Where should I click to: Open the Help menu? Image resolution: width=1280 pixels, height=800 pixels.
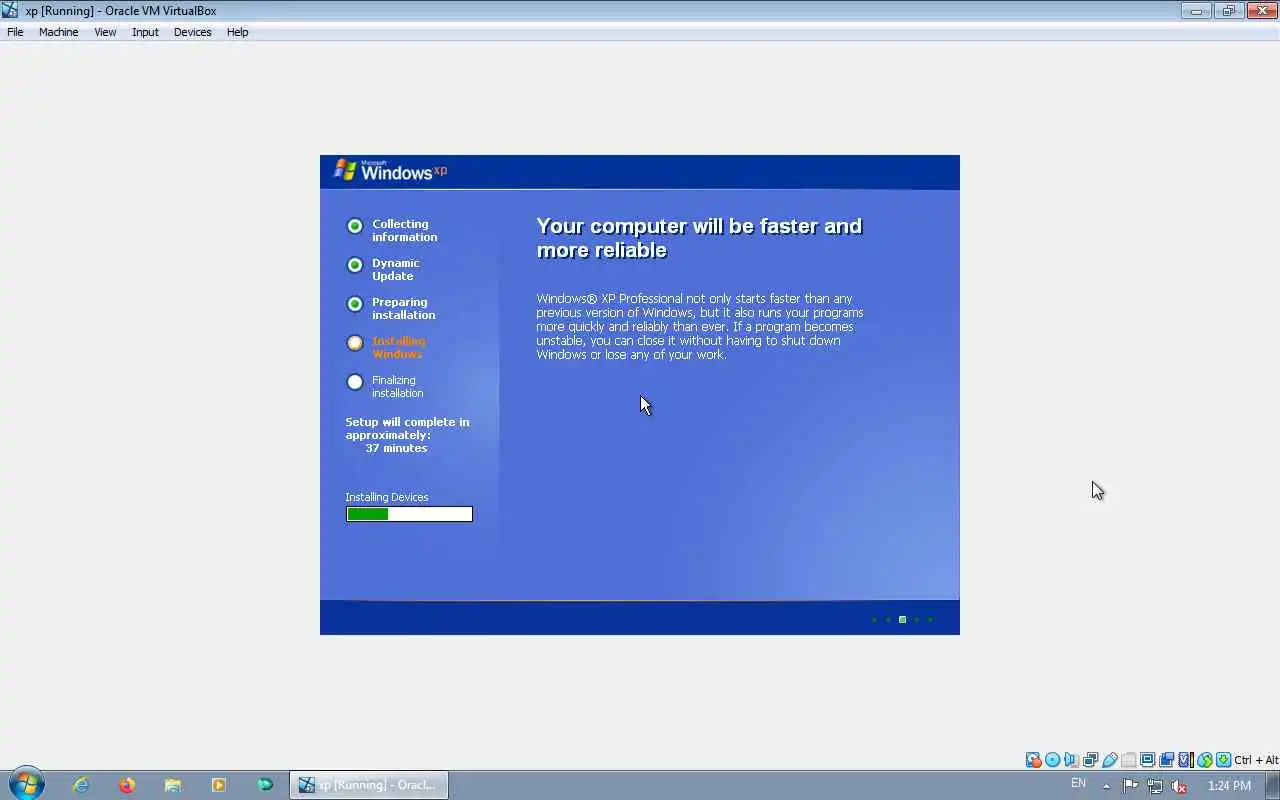(237, 32)
